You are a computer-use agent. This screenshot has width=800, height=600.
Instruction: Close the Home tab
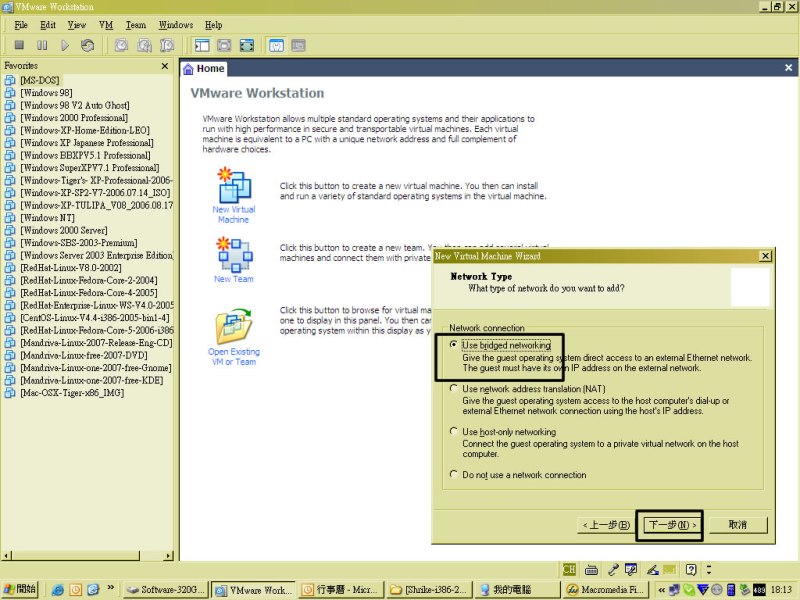[788, 67]
